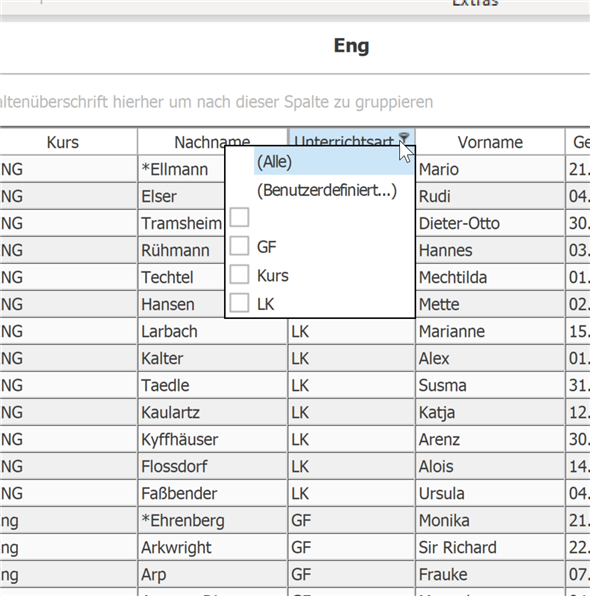590x596 pixels.
Task: Select the Techtel last name cell
Action: [x=181, y=277]
